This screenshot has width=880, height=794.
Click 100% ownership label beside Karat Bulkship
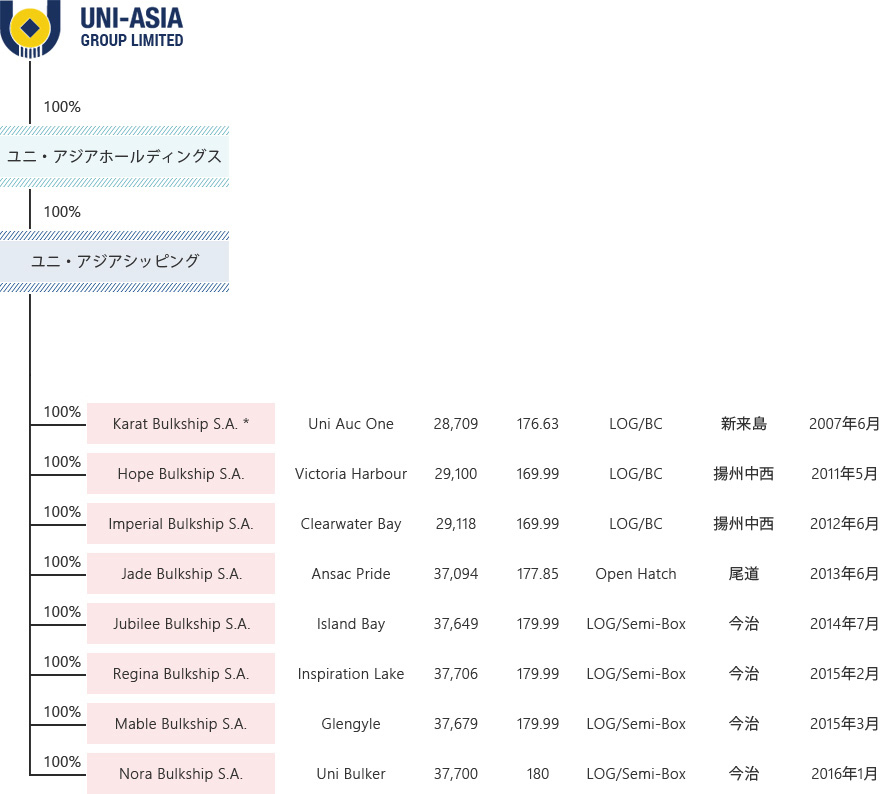tap(62, 412)
